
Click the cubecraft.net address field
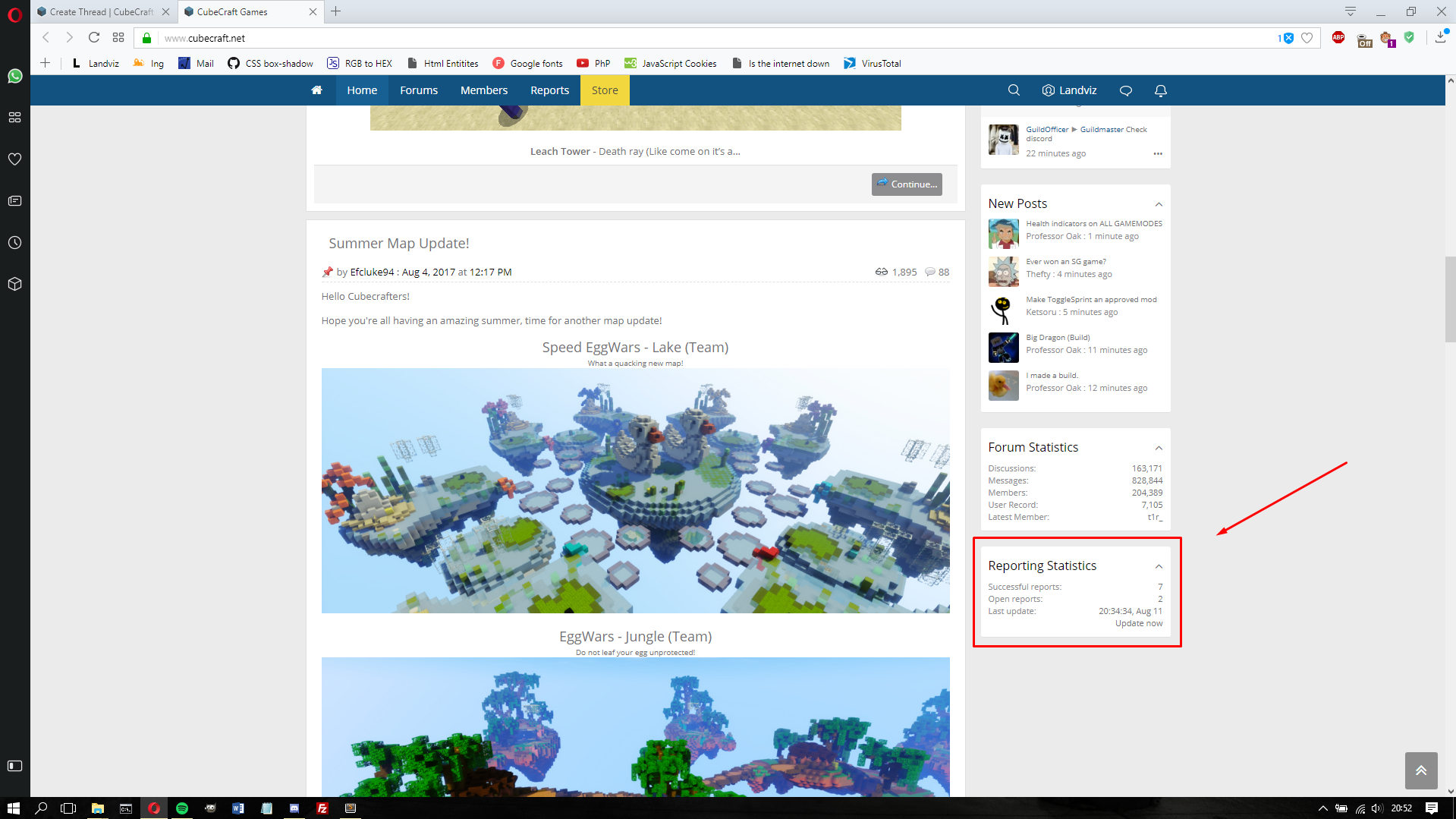click(713, 38)
